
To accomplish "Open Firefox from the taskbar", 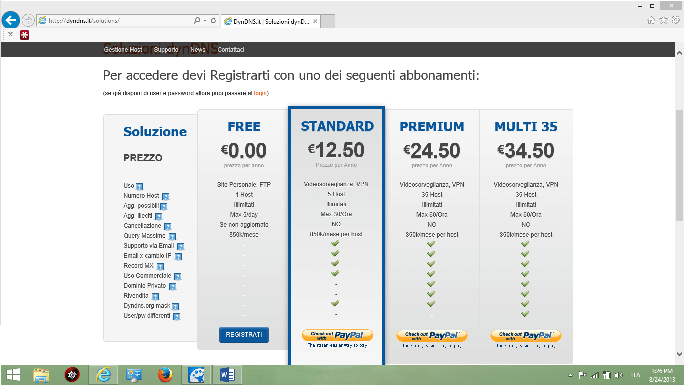I will (165, 375).
